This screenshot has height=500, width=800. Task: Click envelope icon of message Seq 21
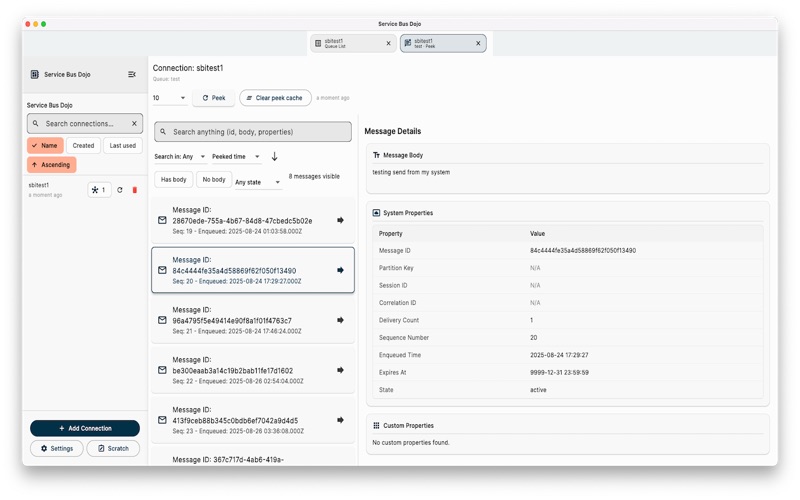pyautogui.click(x=162, y=320)
